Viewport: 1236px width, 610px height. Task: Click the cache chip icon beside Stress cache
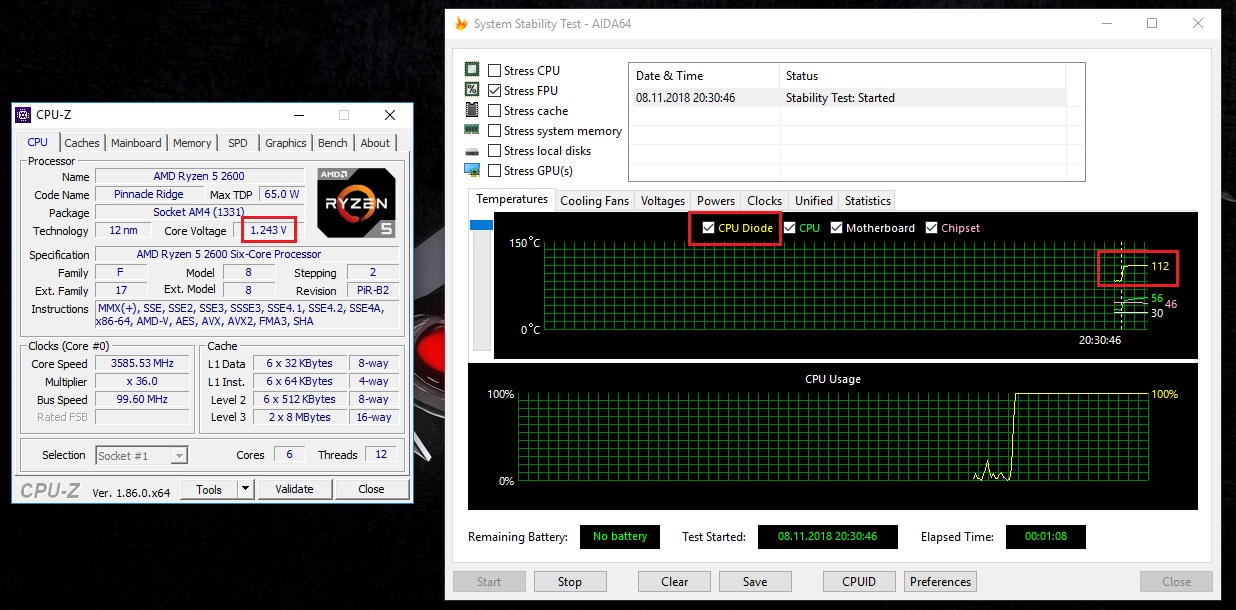click(472, 110)
